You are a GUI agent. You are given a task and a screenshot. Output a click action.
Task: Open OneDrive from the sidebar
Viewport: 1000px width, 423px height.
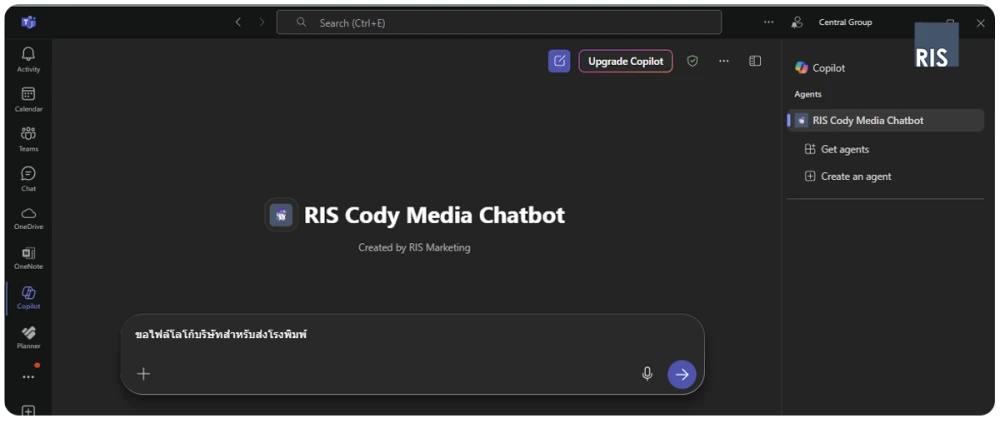pyautogui.click(x=28, y=218)
